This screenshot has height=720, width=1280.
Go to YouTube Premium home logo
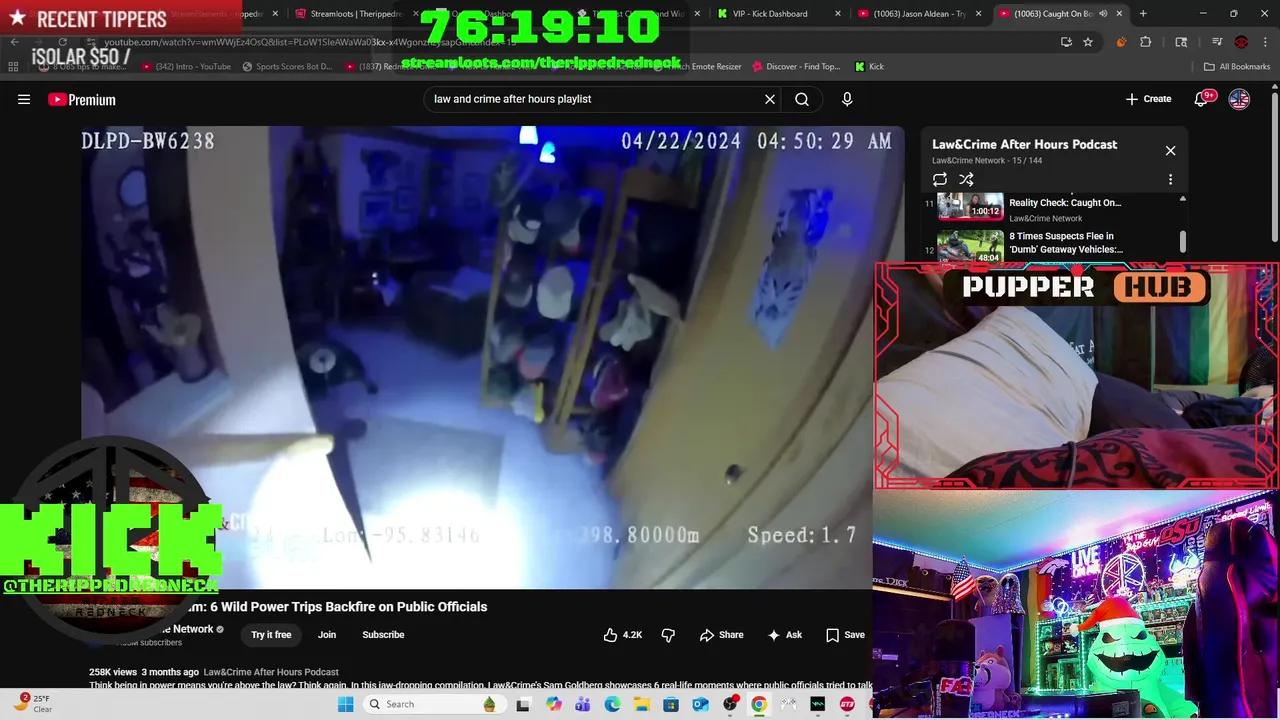point(82,99)
